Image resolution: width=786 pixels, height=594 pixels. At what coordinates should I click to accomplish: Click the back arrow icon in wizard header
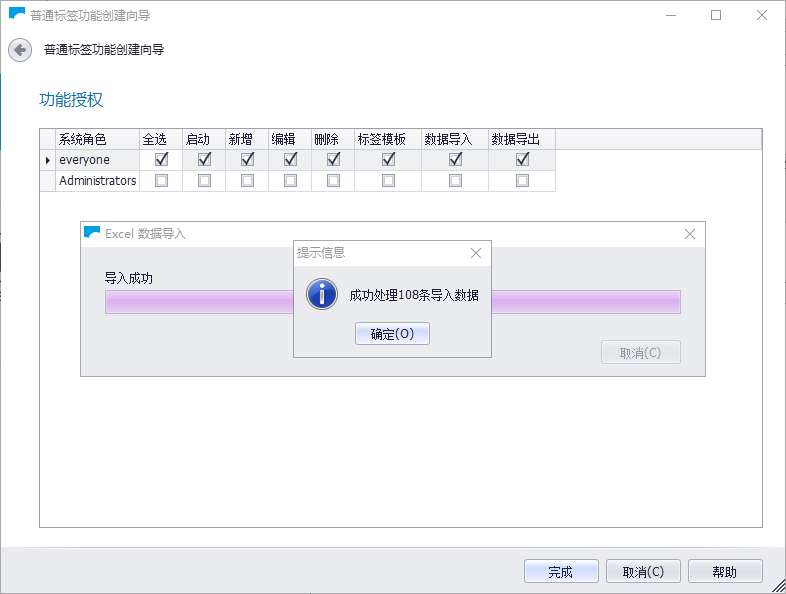coord(20,50)
